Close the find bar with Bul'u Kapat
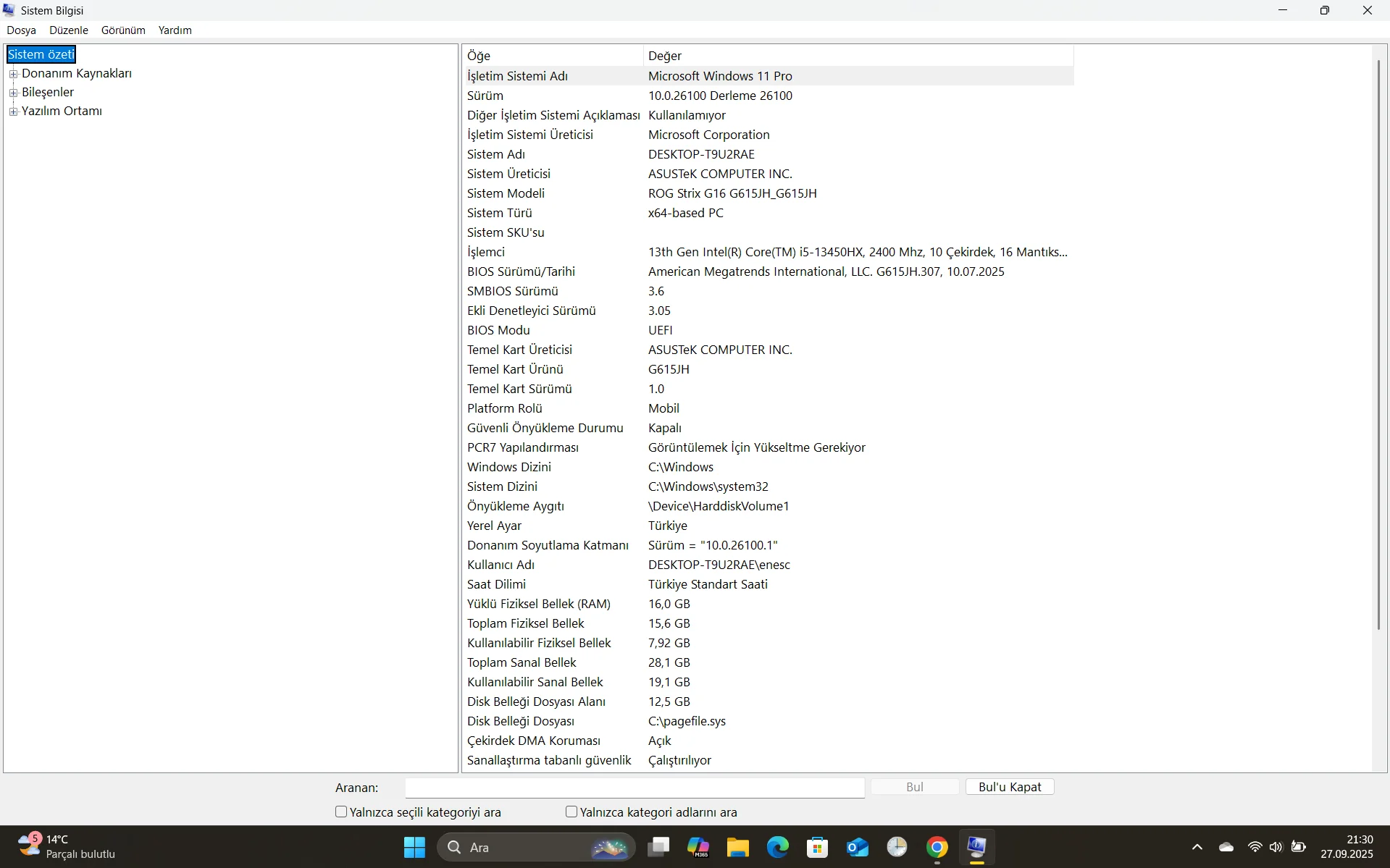1390x868 pixels. [x=1010, y=787]
